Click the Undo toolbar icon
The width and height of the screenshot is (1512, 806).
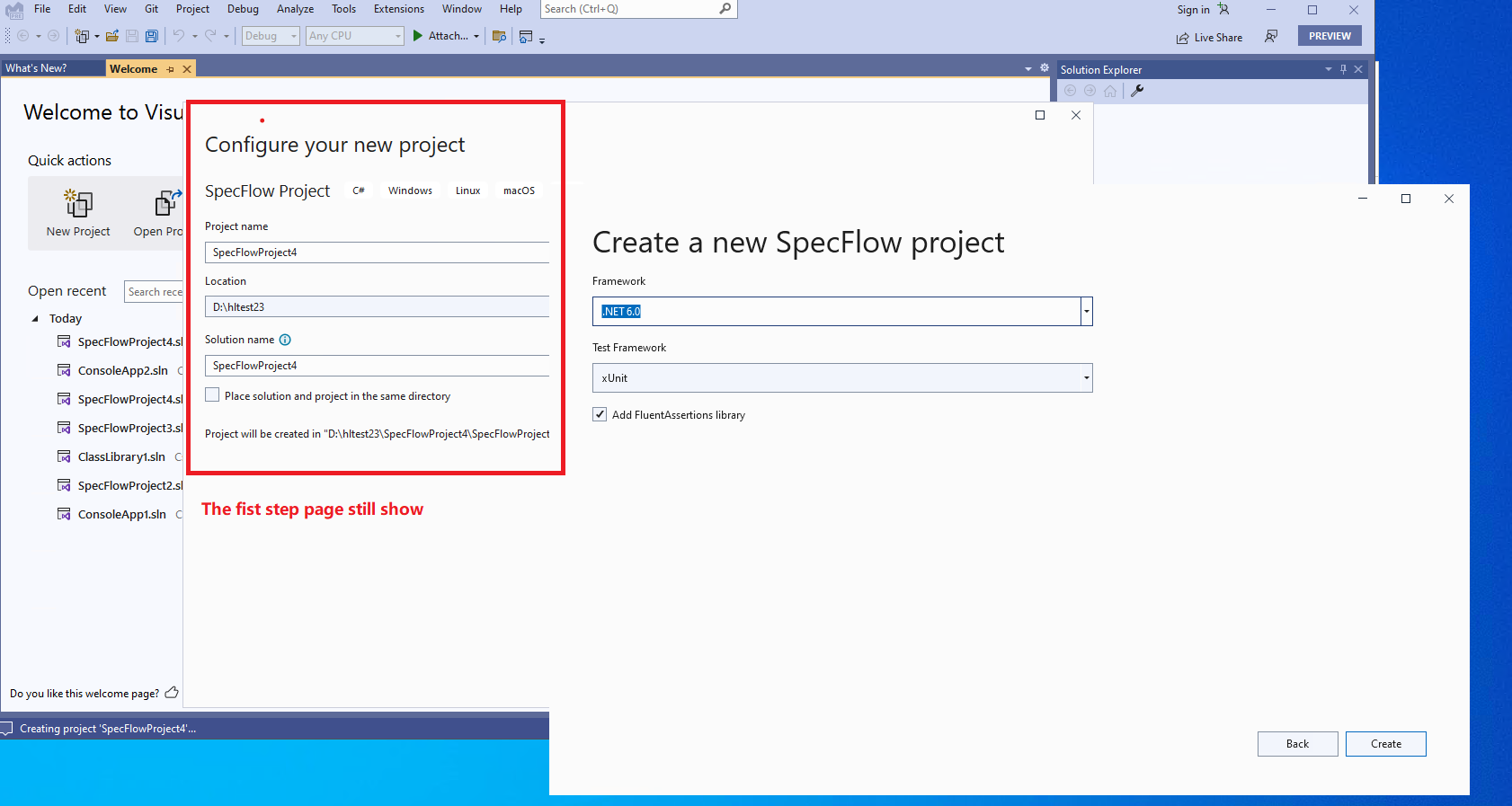[179, 36]
